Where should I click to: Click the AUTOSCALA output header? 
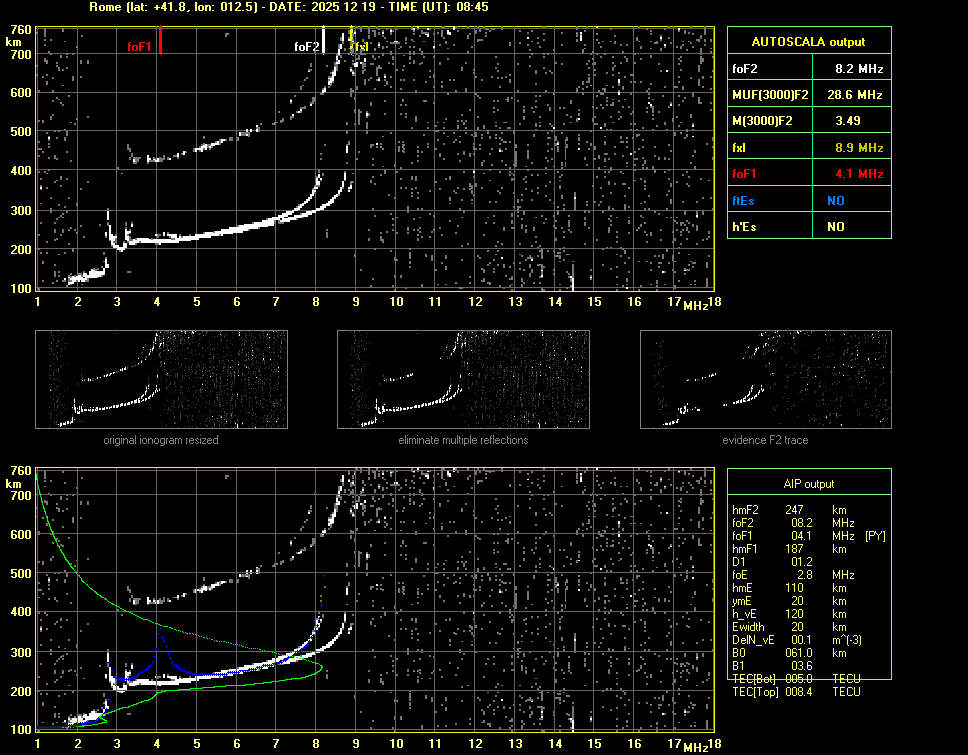coord(808,42)
